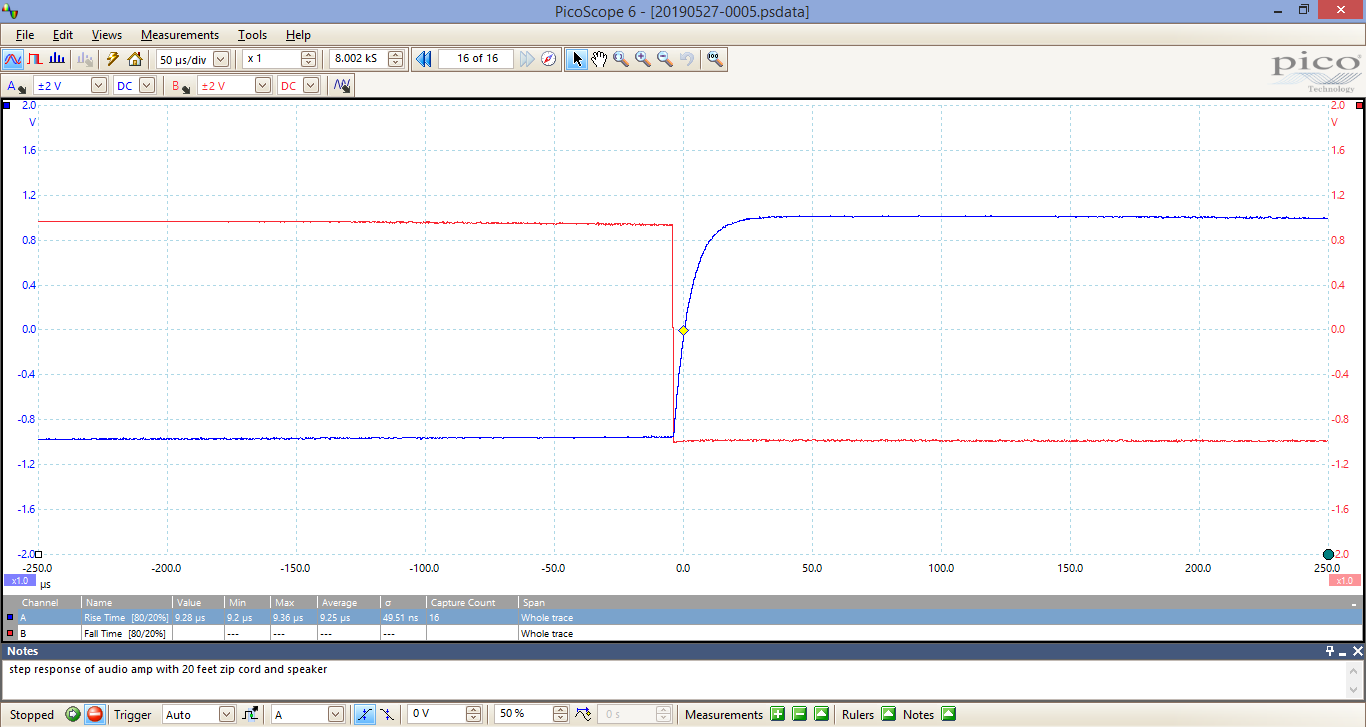This screenshot has height=727, width=1366.
Task: Click the buffer number 16 of 16 field
Action: (x=477, y=59)
